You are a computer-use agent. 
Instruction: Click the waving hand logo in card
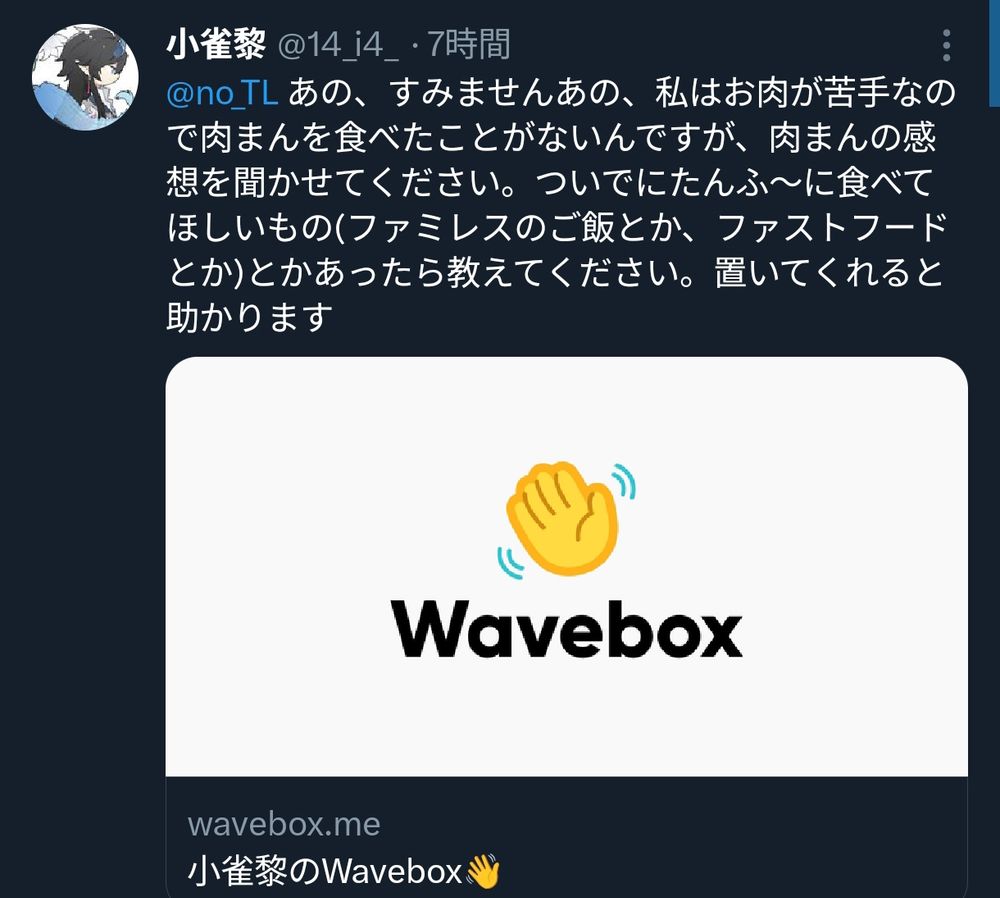coord(566,519)
